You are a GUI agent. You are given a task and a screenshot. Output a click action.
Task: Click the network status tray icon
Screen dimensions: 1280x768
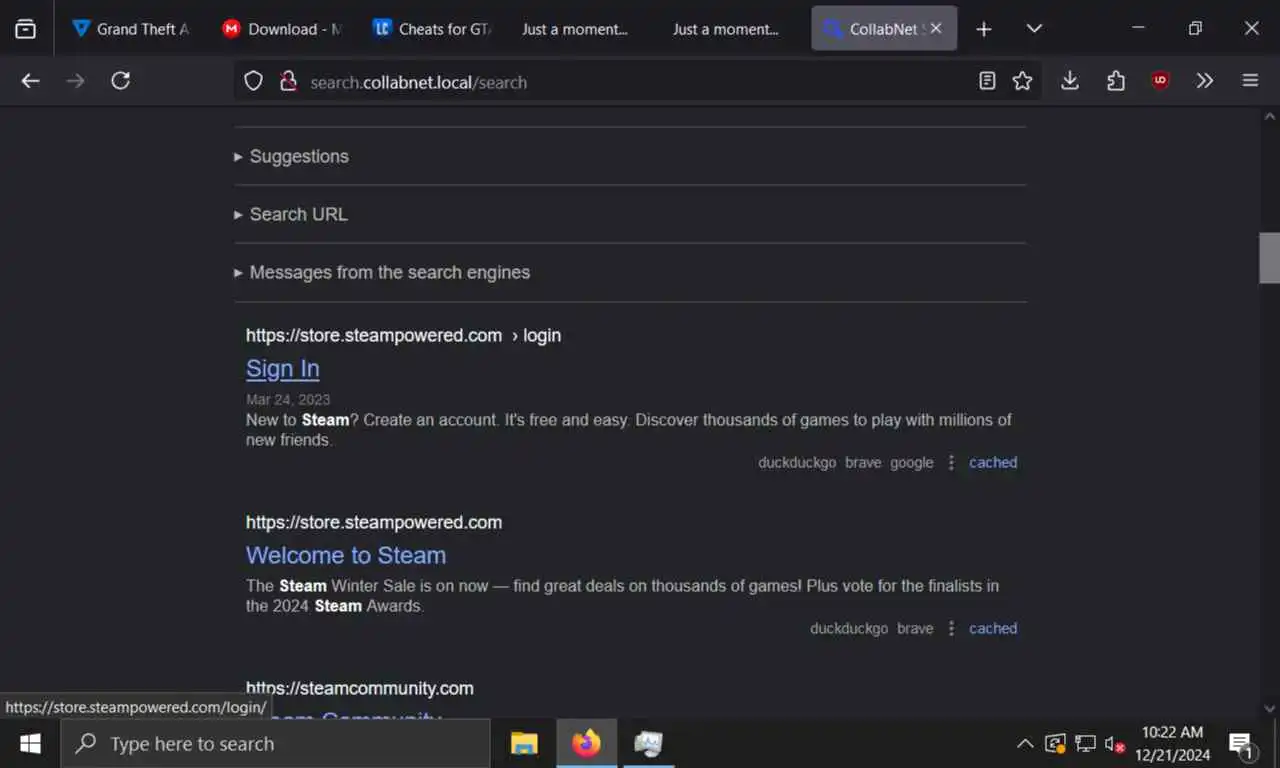tap(1085, 744)
